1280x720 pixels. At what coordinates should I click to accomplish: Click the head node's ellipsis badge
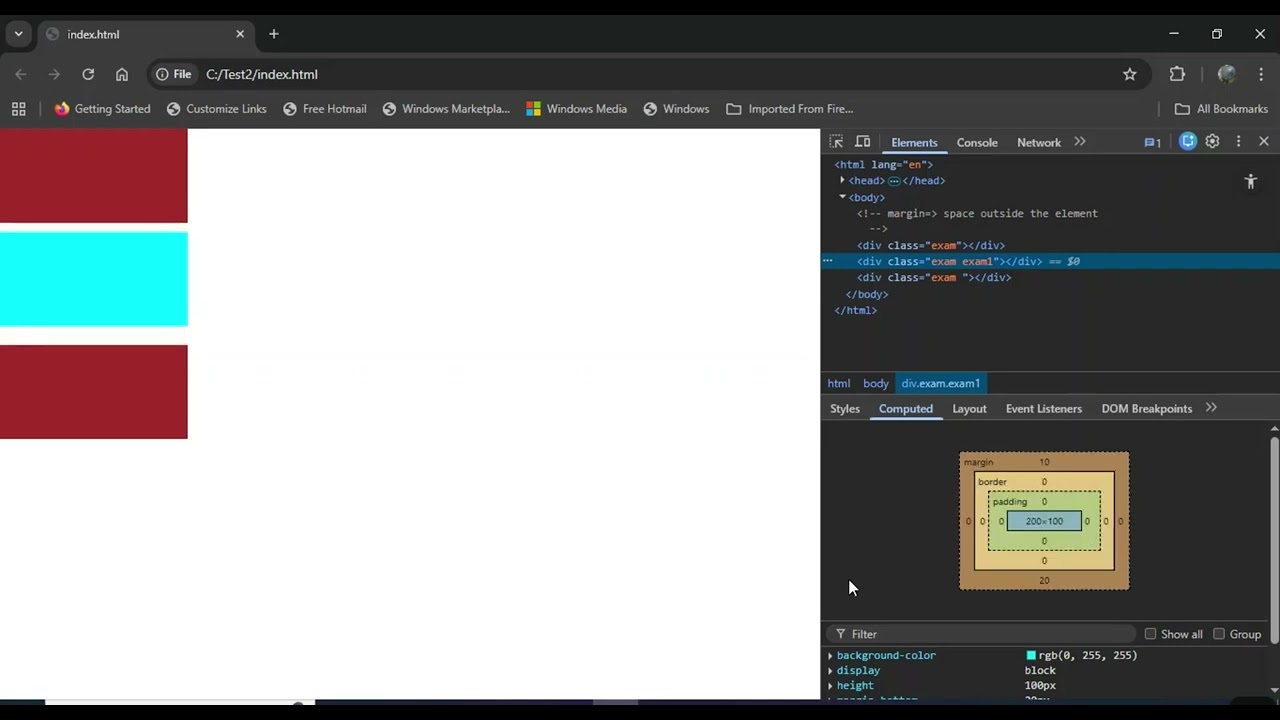pos(894,181)
